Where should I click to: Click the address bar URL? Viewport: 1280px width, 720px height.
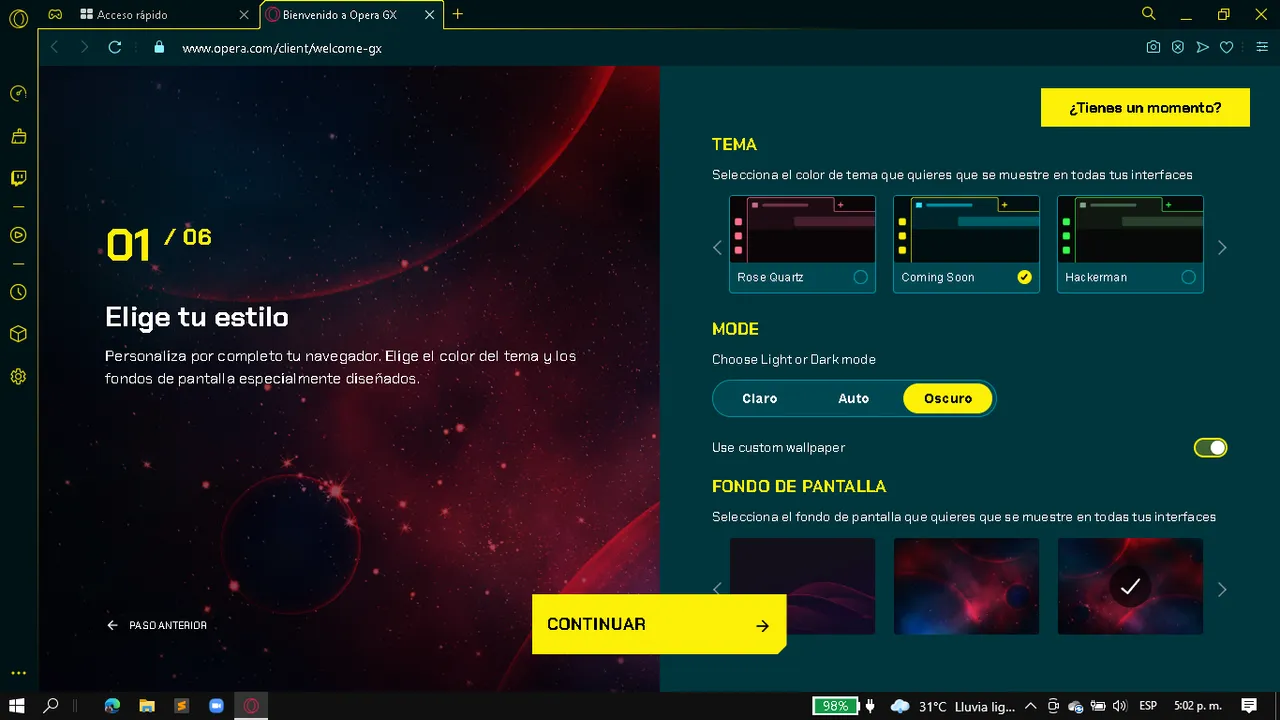coord(282,48)
